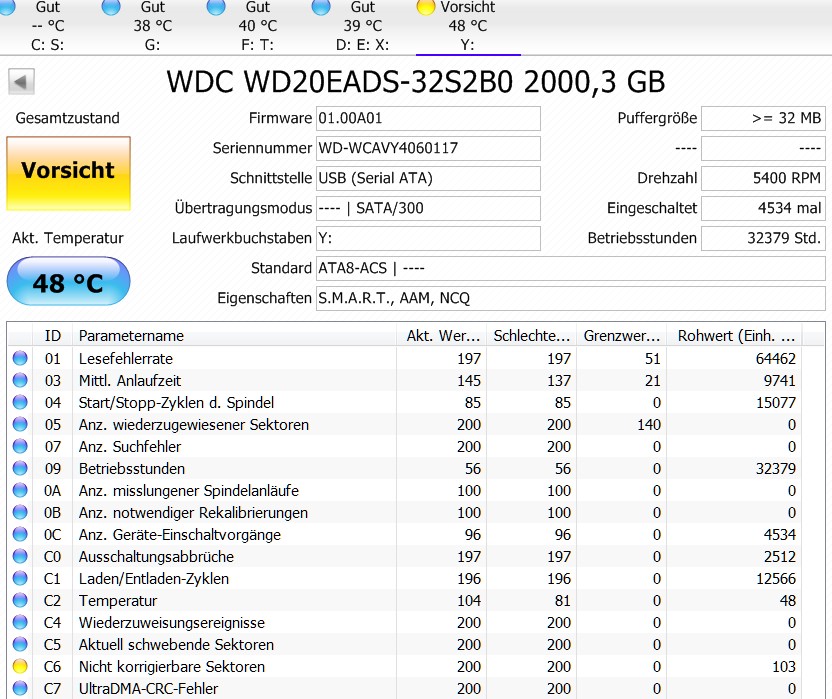The image size is (832, 699).
Task: Click the Laufwerkbuchstaben field Y:
Action: (x=428, y=238)
